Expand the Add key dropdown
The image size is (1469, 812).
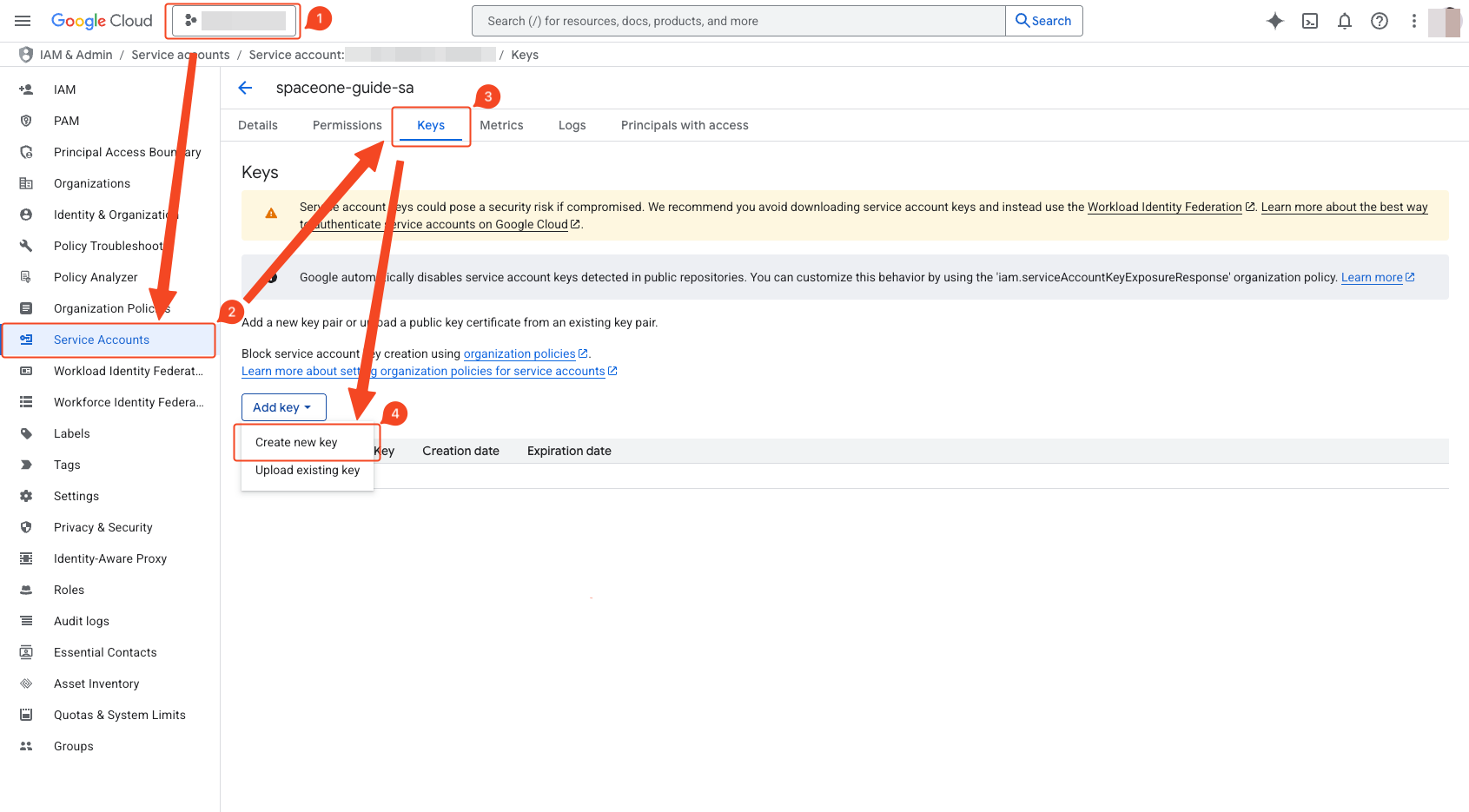[x=283, y=407]
